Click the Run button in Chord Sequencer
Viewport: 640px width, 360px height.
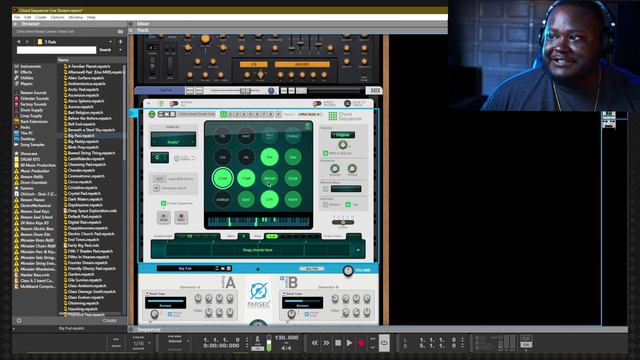pyautogui.click(x=164, y=217)
